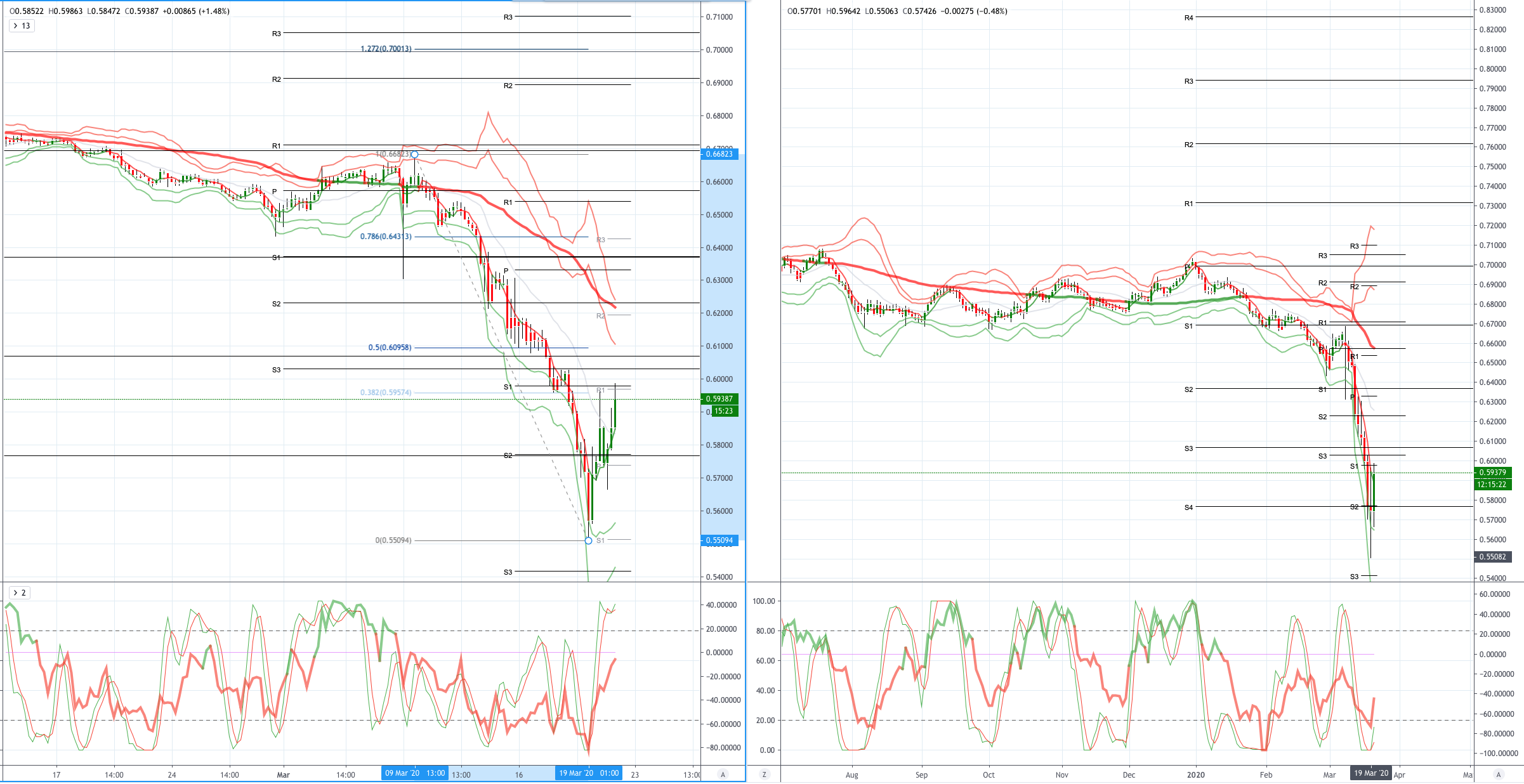The image size is (1524, 784).
Task: Click the 12:15:22 countdown on right chart
Action: [1493, 485]
